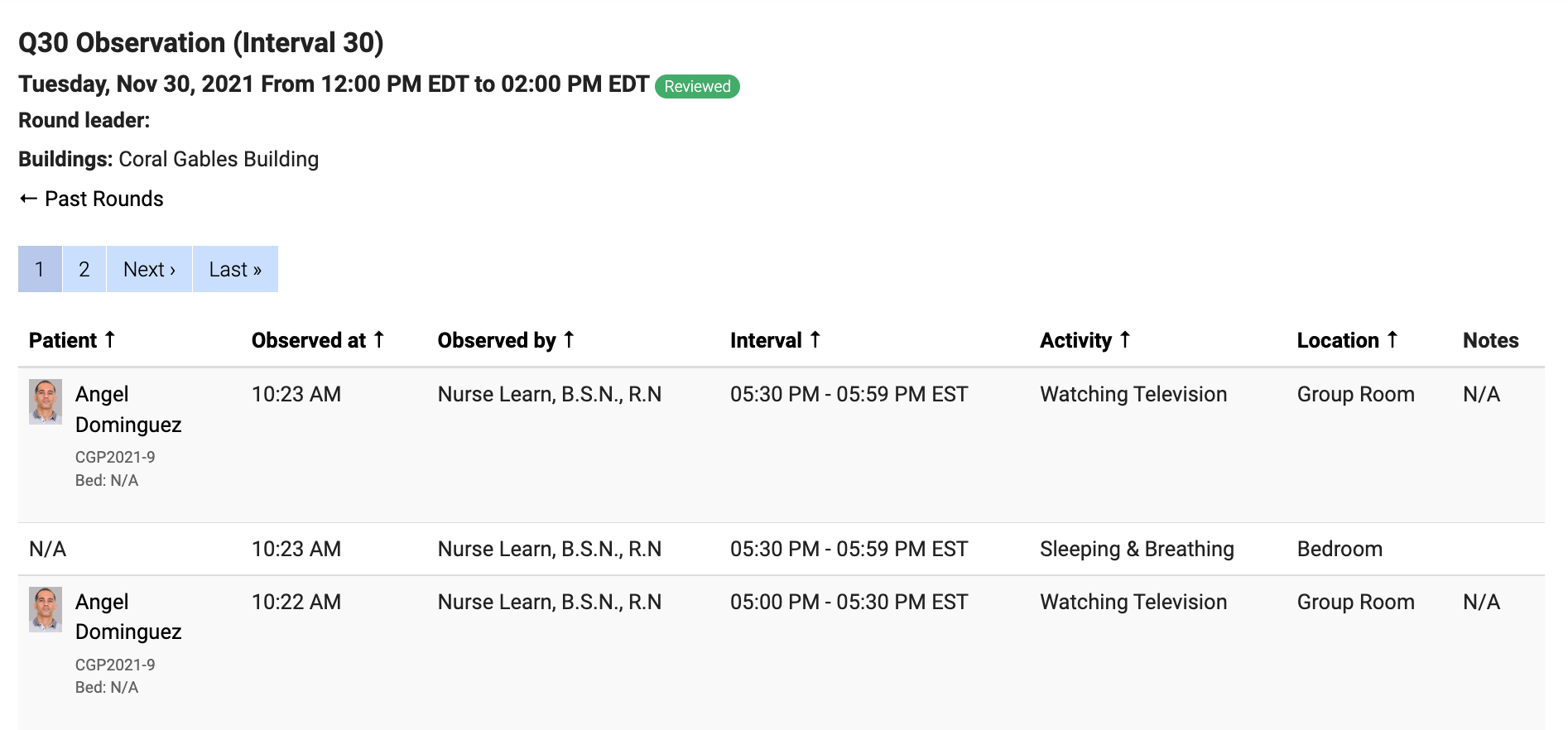The width and height of the screenshot is (1568, 730).
Task: Select the Sleeping & Breathing activity row
Action: 1137,549
